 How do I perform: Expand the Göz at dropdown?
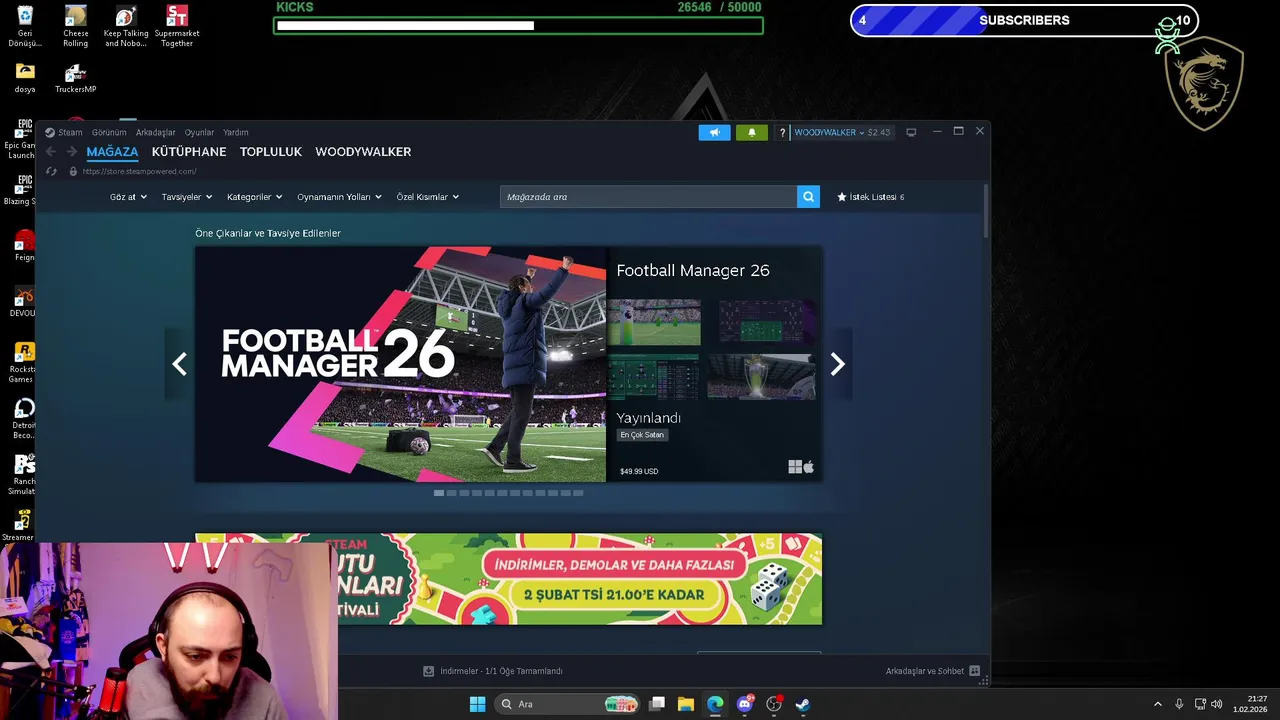pos(128,197)
